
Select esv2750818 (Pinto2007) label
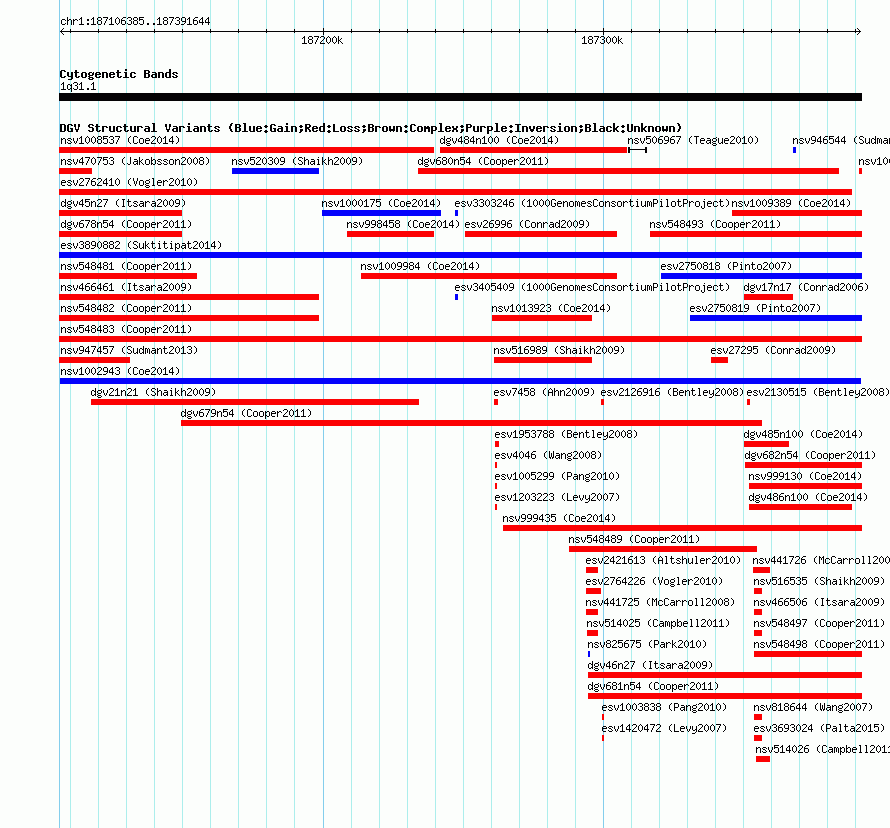(726, 266)
